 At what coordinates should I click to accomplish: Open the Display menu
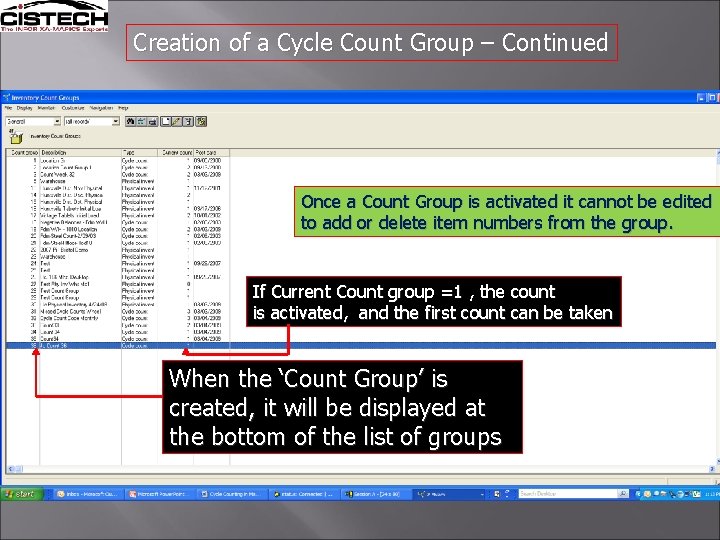pyautogui.click(x=24, y=108)
